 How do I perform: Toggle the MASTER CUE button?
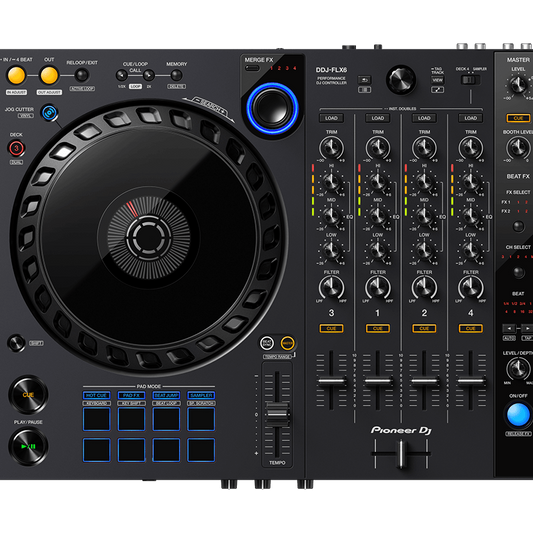[518, 118]
